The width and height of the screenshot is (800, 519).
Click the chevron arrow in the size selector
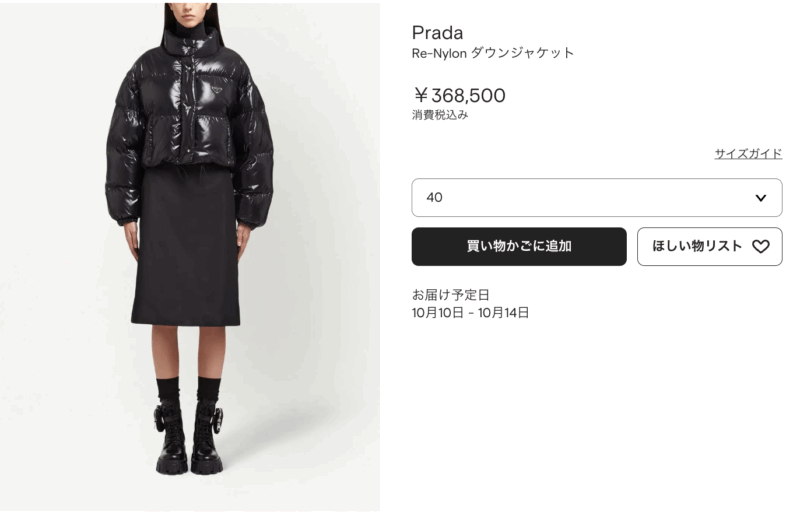tap(760, 197)
